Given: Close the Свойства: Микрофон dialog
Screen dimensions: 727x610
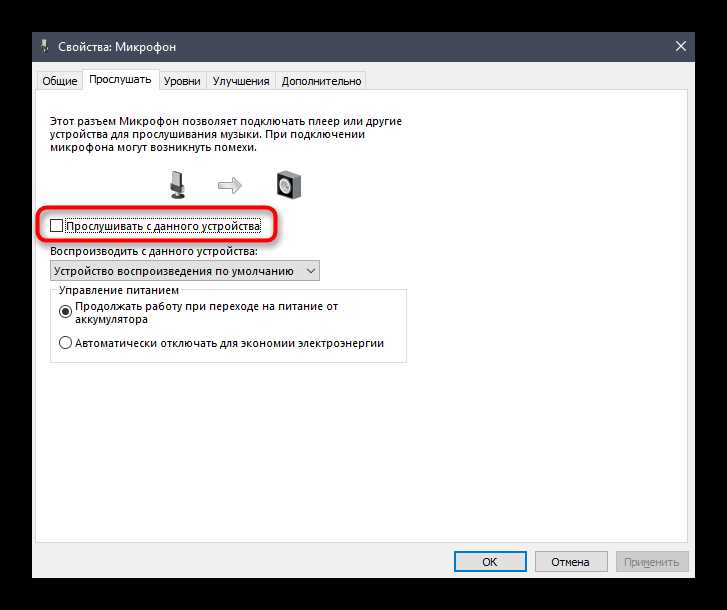Looking at the screenshot, I should 681,46.
